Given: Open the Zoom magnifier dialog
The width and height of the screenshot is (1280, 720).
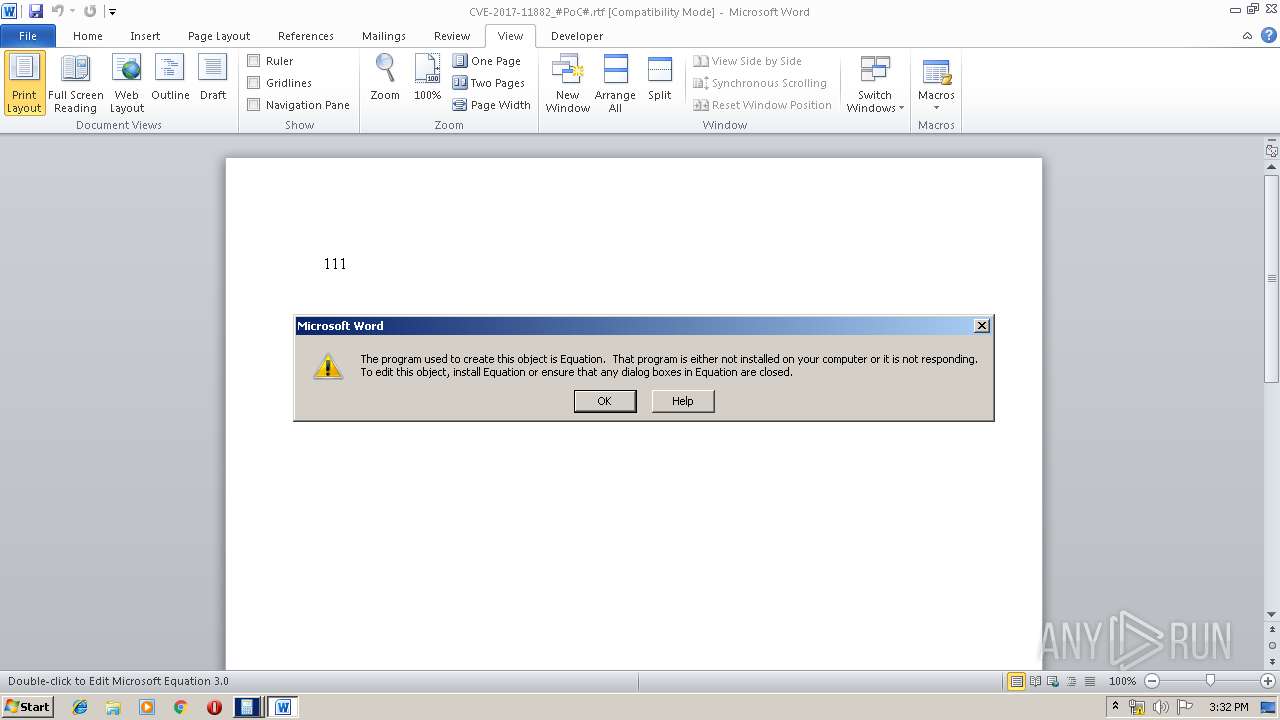Looking at the screenshot, I should 385,78.
